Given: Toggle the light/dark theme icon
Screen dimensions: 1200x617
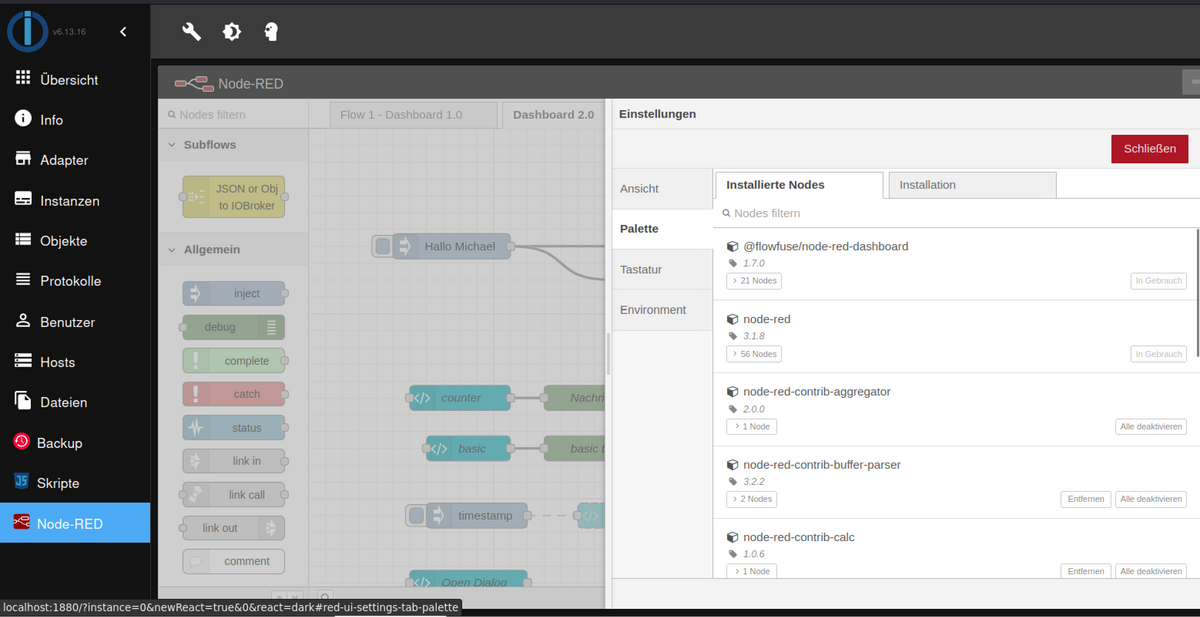Looking at the screenshot, I should coord(231,32).
